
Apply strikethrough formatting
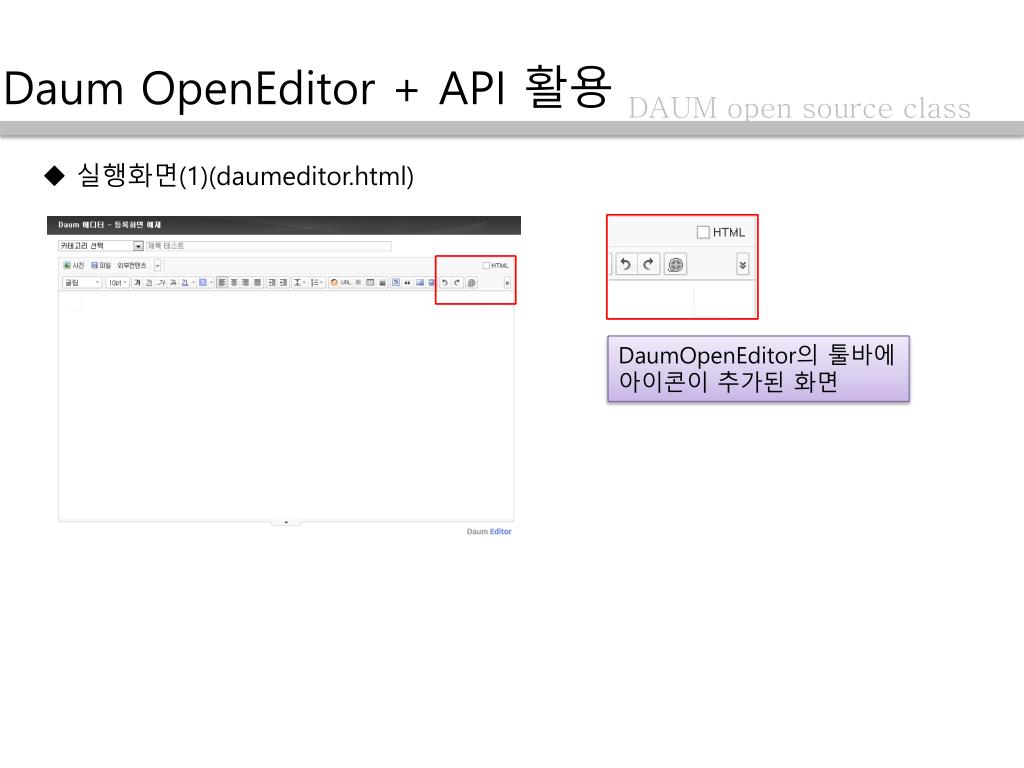(173, 283)
